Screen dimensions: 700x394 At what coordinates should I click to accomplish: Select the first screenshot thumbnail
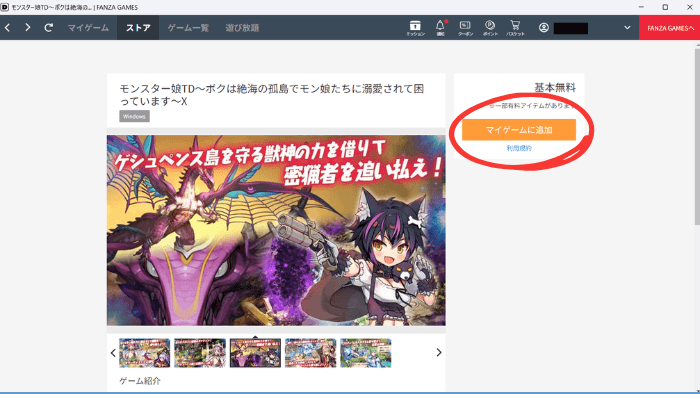coord(145,353)
